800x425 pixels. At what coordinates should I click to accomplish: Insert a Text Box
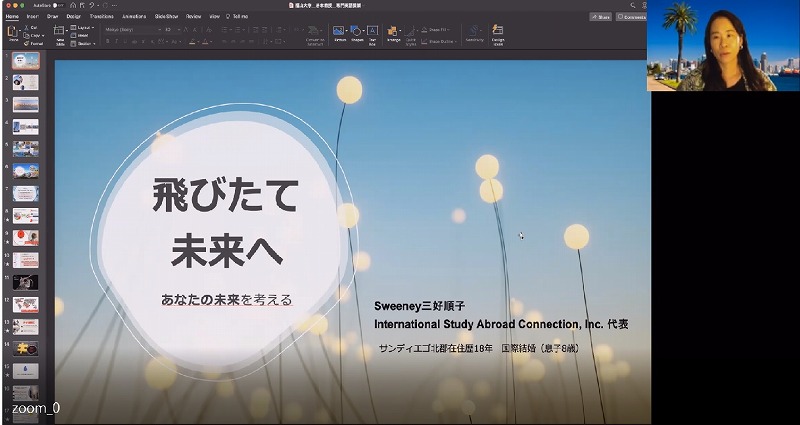(372, 33)
